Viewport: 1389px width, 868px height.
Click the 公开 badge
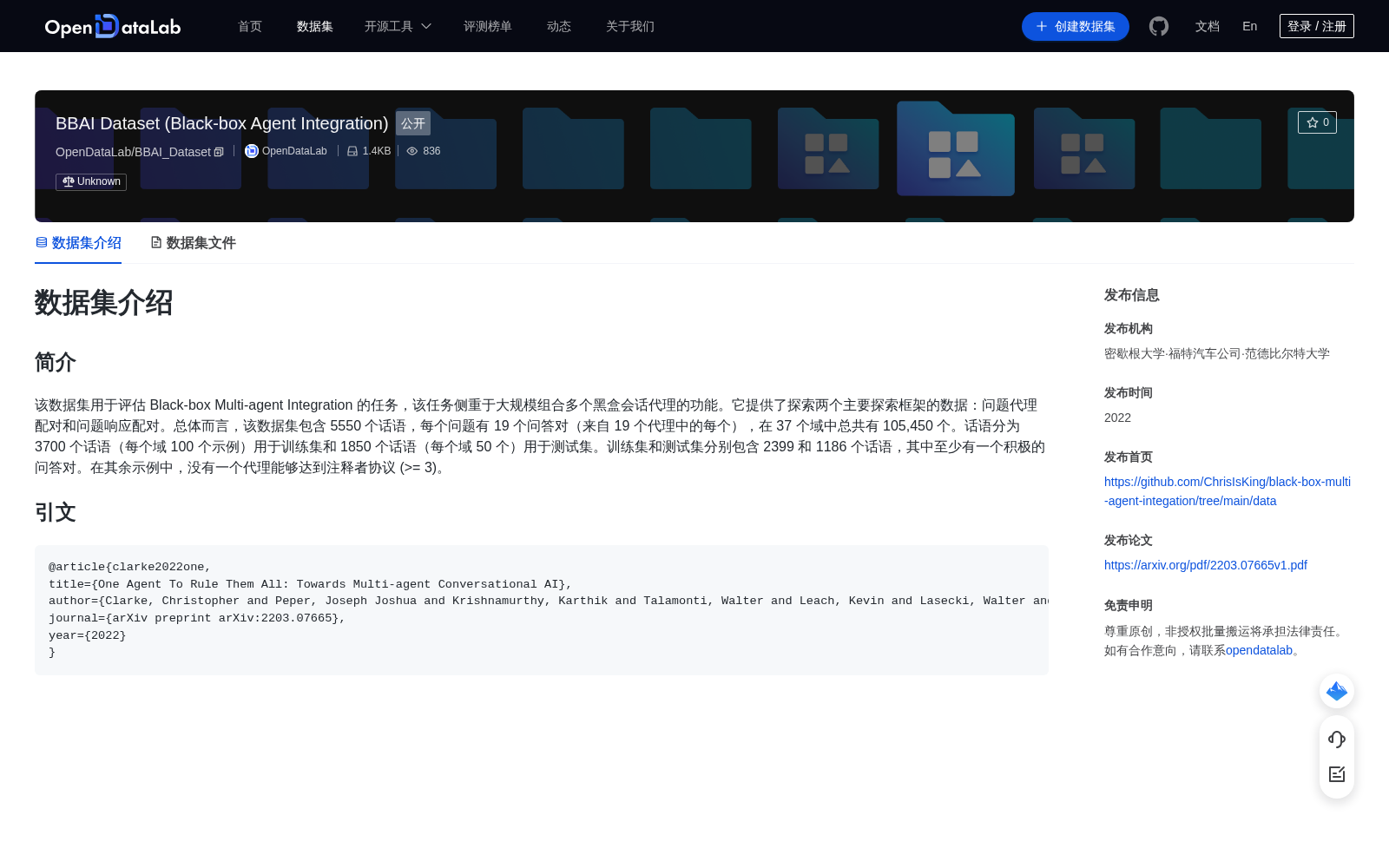[x=413, y=123]
